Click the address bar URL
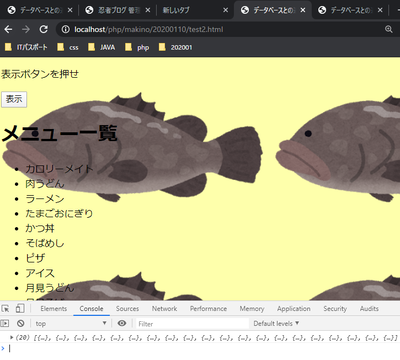This screenshot has height=360, width=400. (x=149, y=29)
